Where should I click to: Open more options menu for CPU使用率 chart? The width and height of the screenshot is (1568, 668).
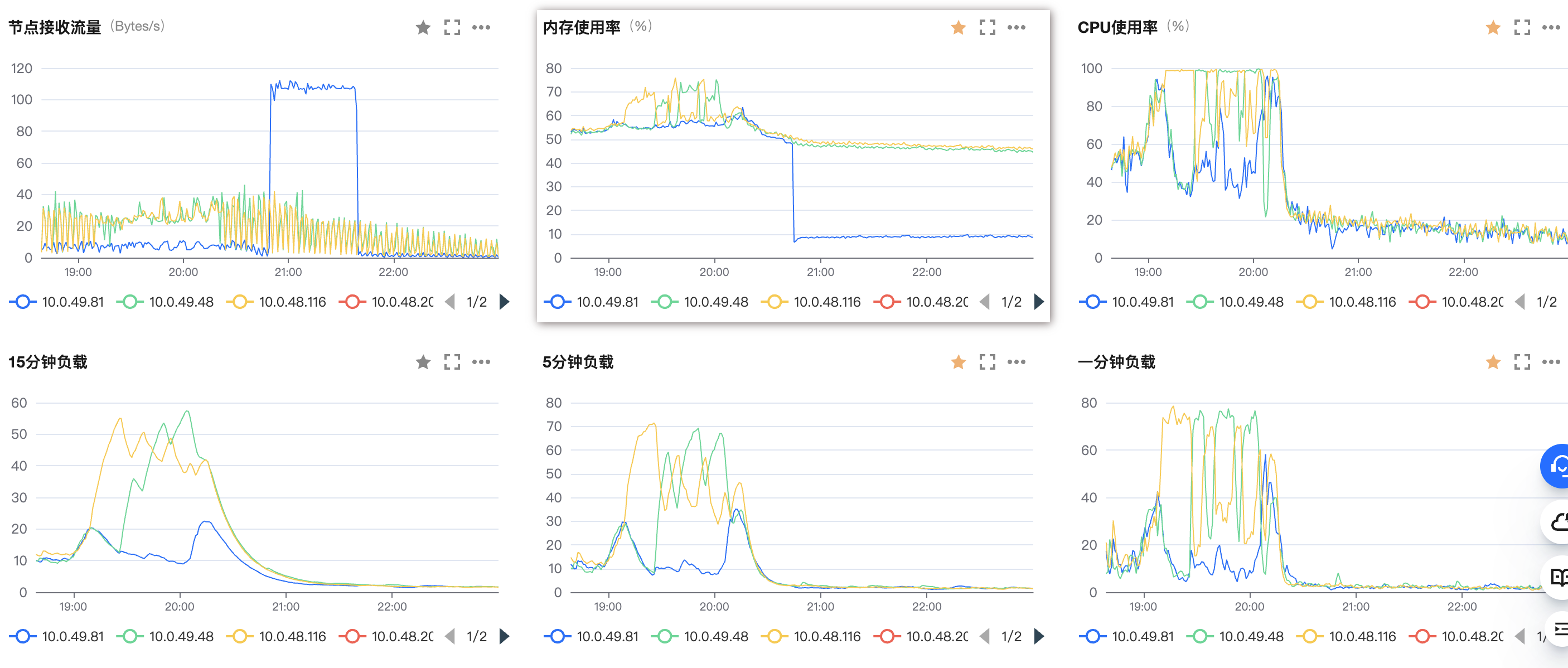click(x=1550, y=27)
